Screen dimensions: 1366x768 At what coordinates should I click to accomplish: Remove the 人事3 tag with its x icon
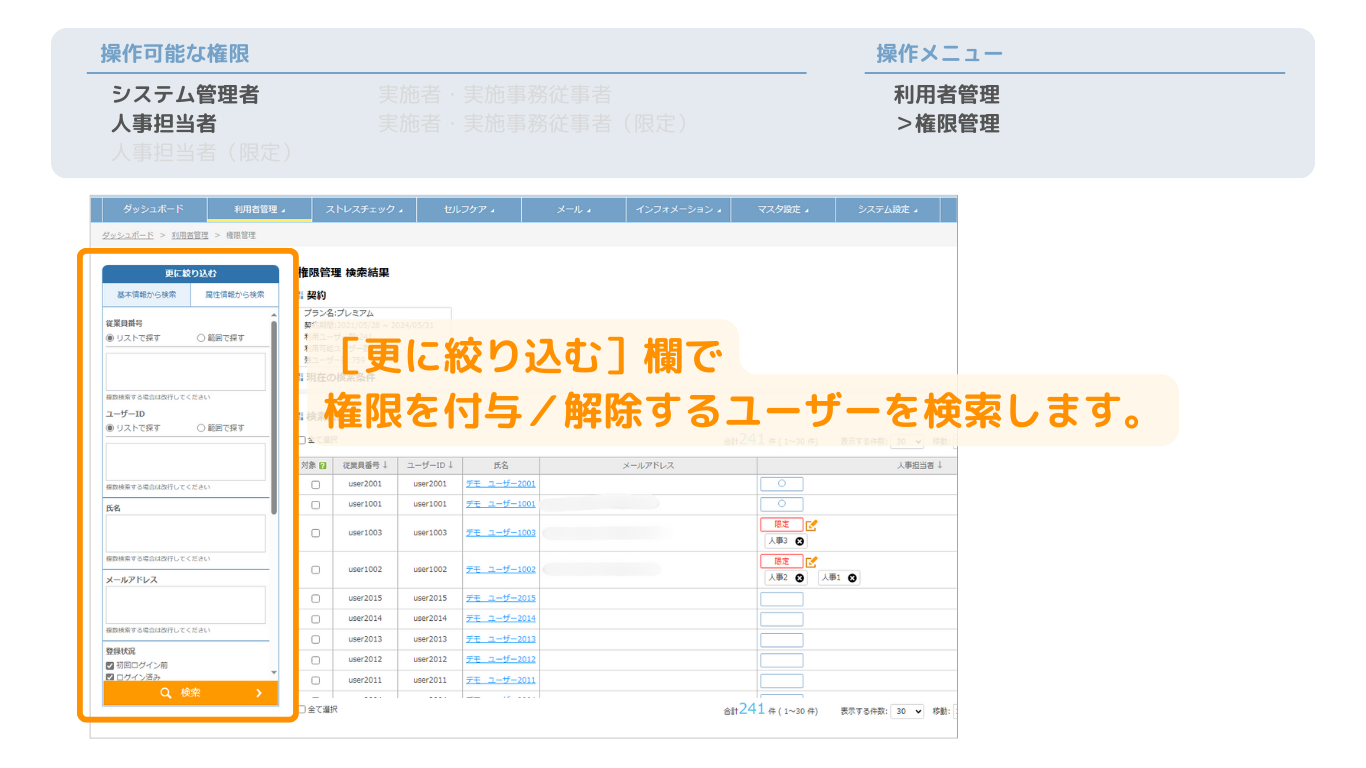pyautogui.click(x=799, y=541)
